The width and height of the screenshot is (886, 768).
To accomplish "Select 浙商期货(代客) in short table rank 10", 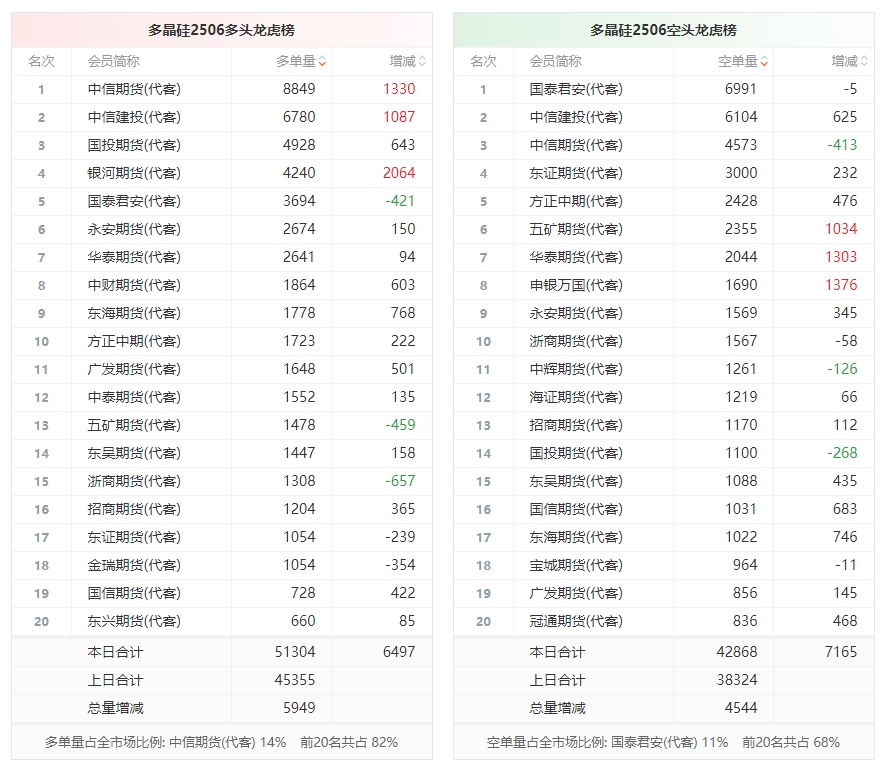I will pos(576,341).
